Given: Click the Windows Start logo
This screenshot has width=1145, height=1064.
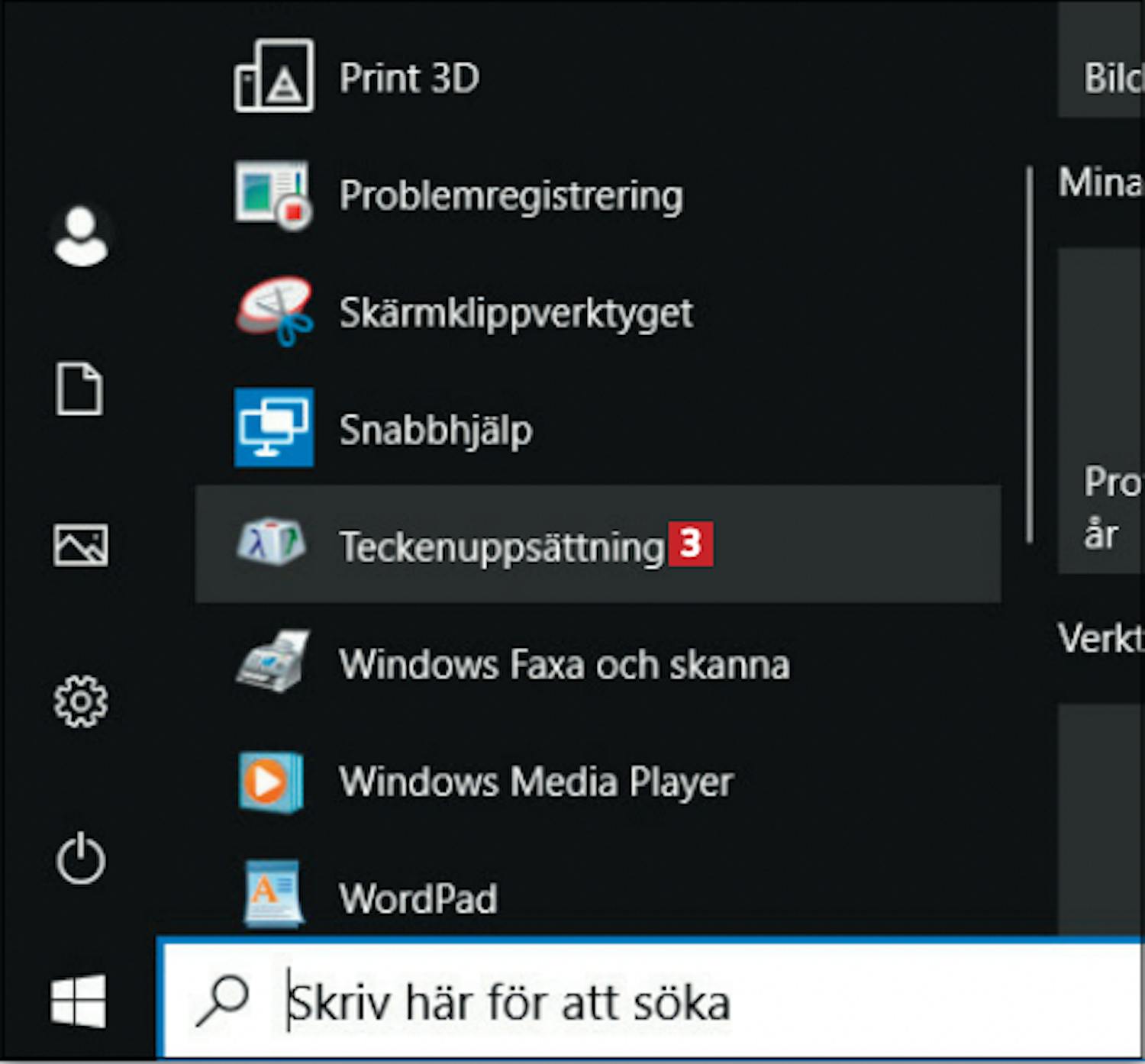Looking at the screenshot, I should click(x=78, y=1001).
